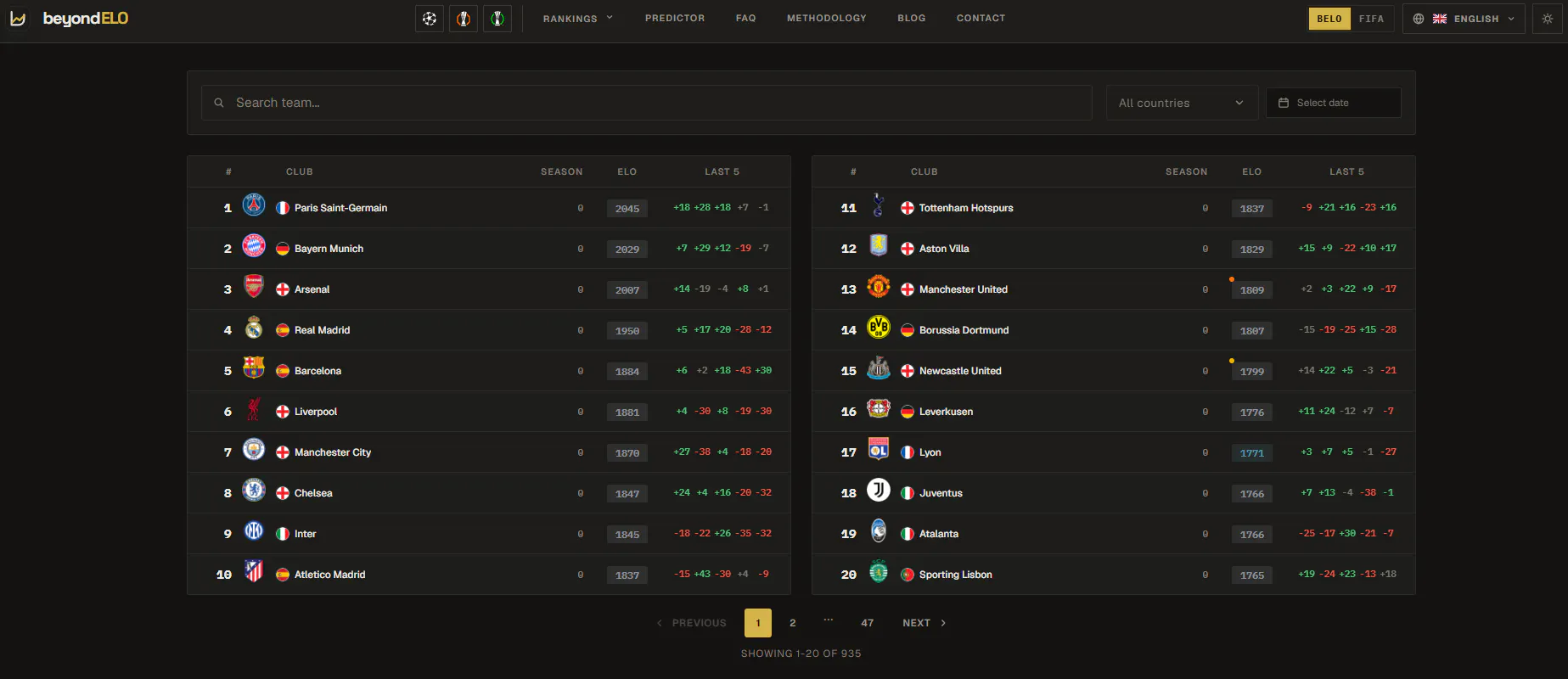Viewport: 1568px width, 679px height.
Task: Open the Predictor page
Action: (675, 18)
